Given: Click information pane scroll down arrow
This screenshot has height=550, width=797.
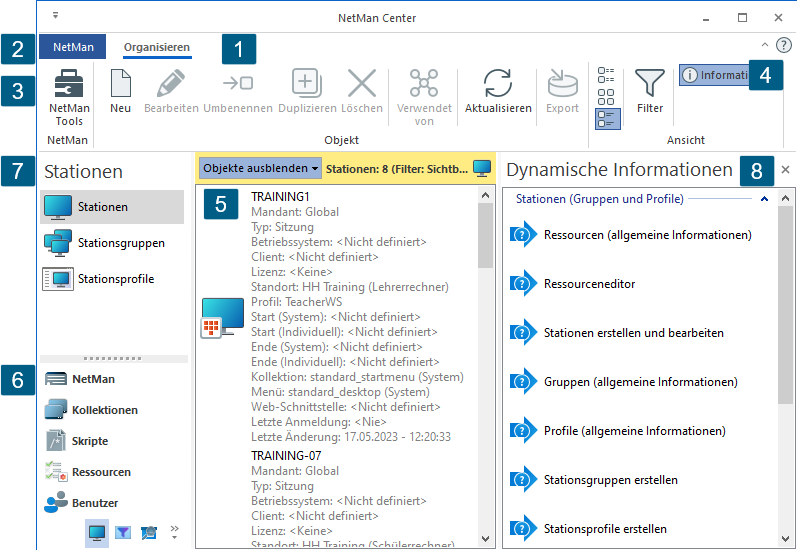Looking at the screenshot, I should click(x=785, y=539).
